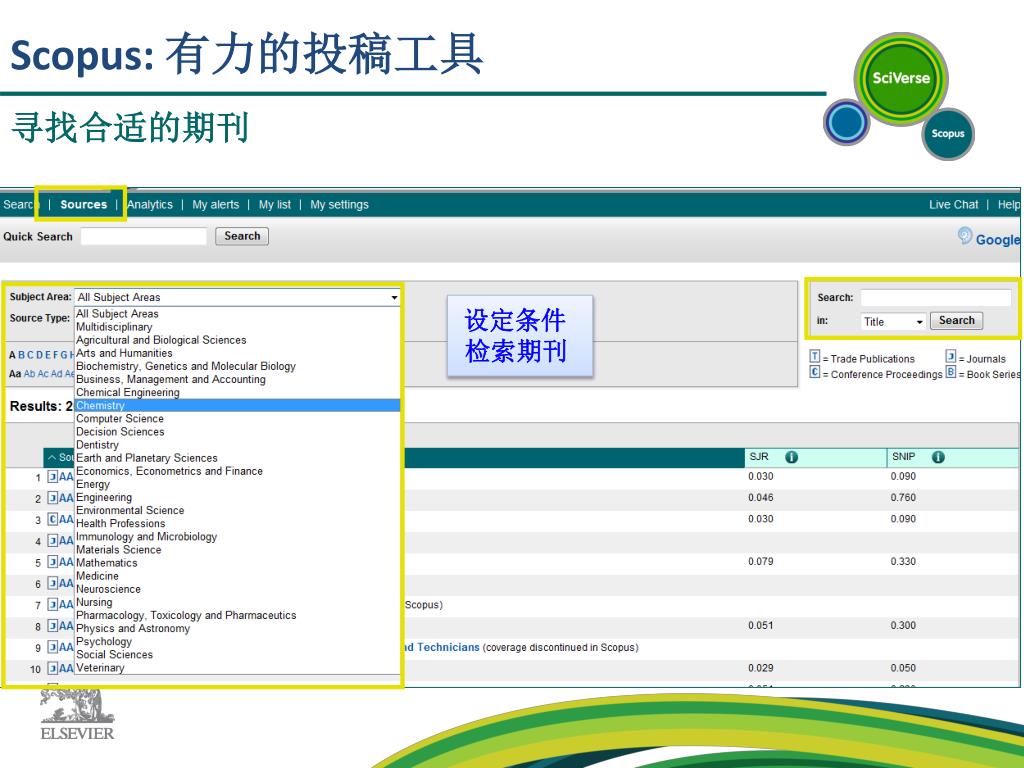Select Chemistry from the subject list
The width and height of the screenshot is (1024, 768).
point(237,406)
